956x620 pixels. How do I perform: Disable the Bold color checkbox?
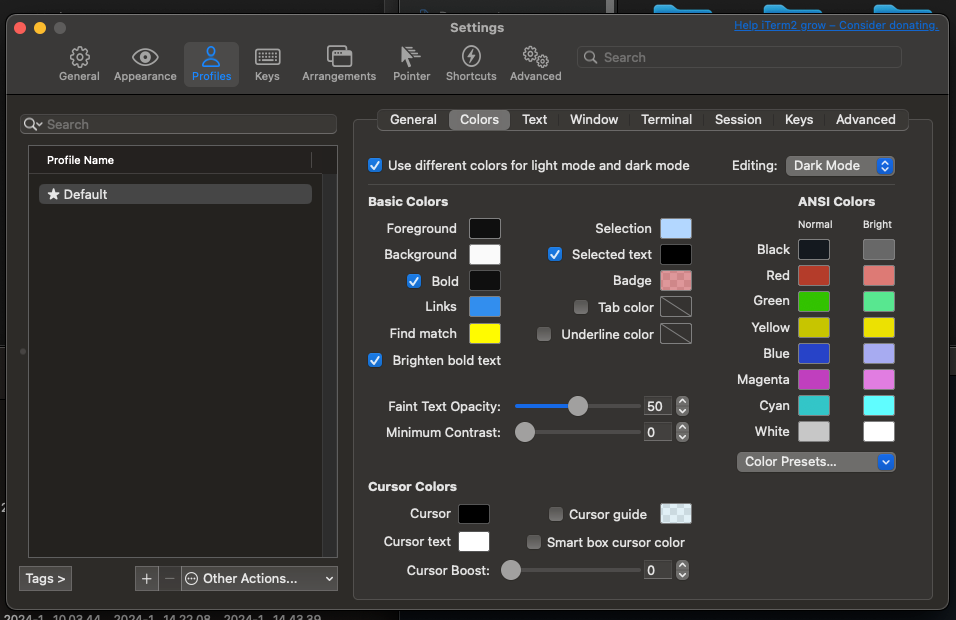[x=414, y=280]
